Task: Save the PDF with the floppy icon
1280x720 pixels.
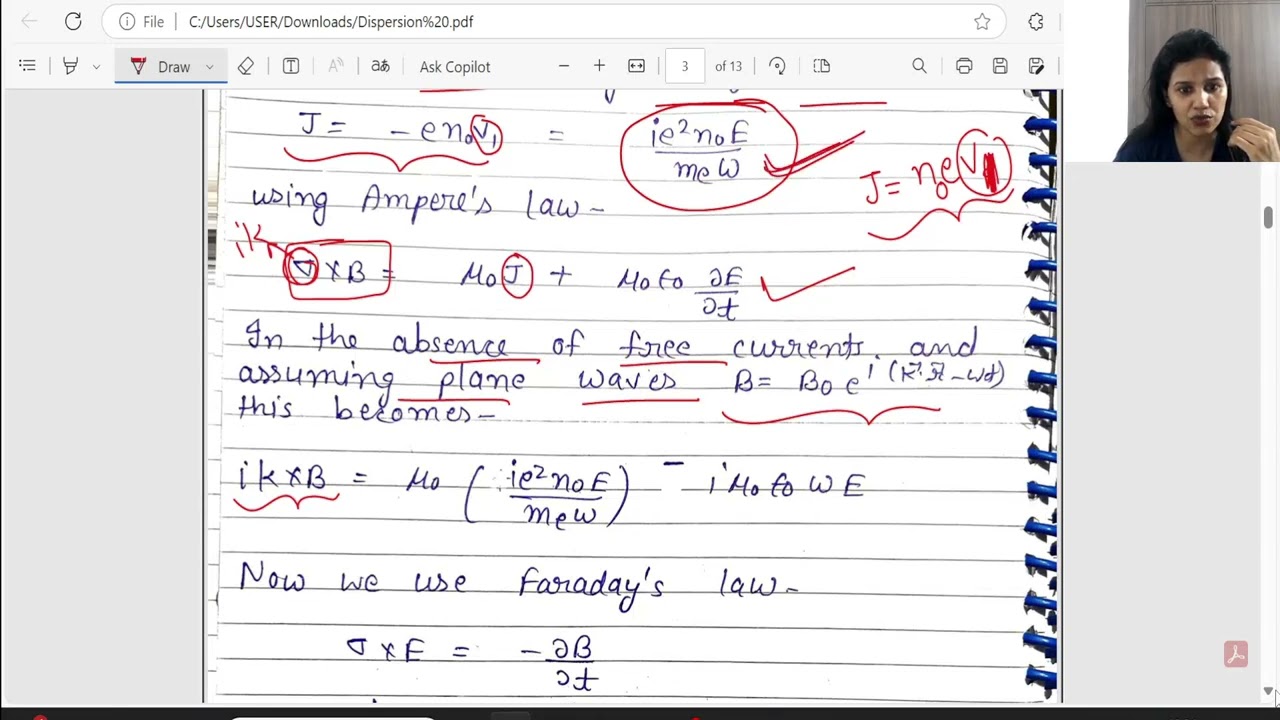Action: 1000,66
